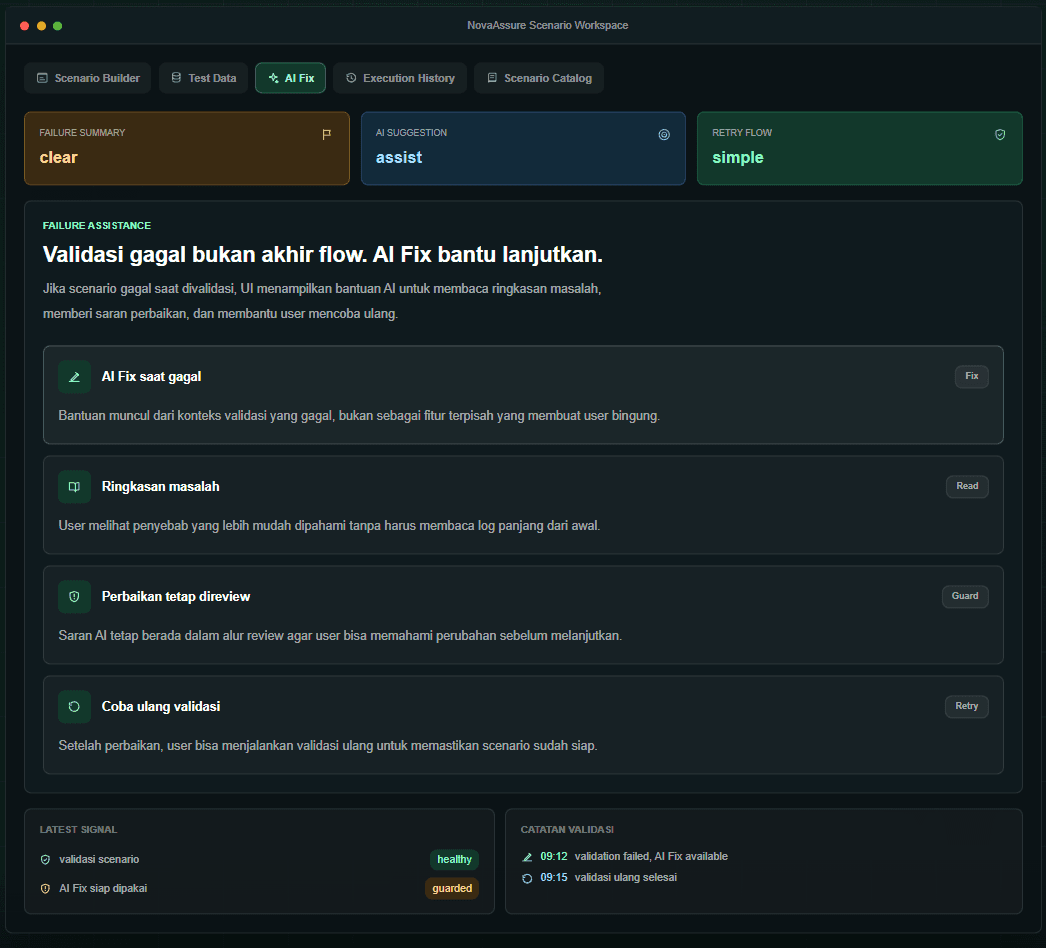Click the 'AI Fix siap dipakai' signal text
The image size is (1046, 948).
103,889
